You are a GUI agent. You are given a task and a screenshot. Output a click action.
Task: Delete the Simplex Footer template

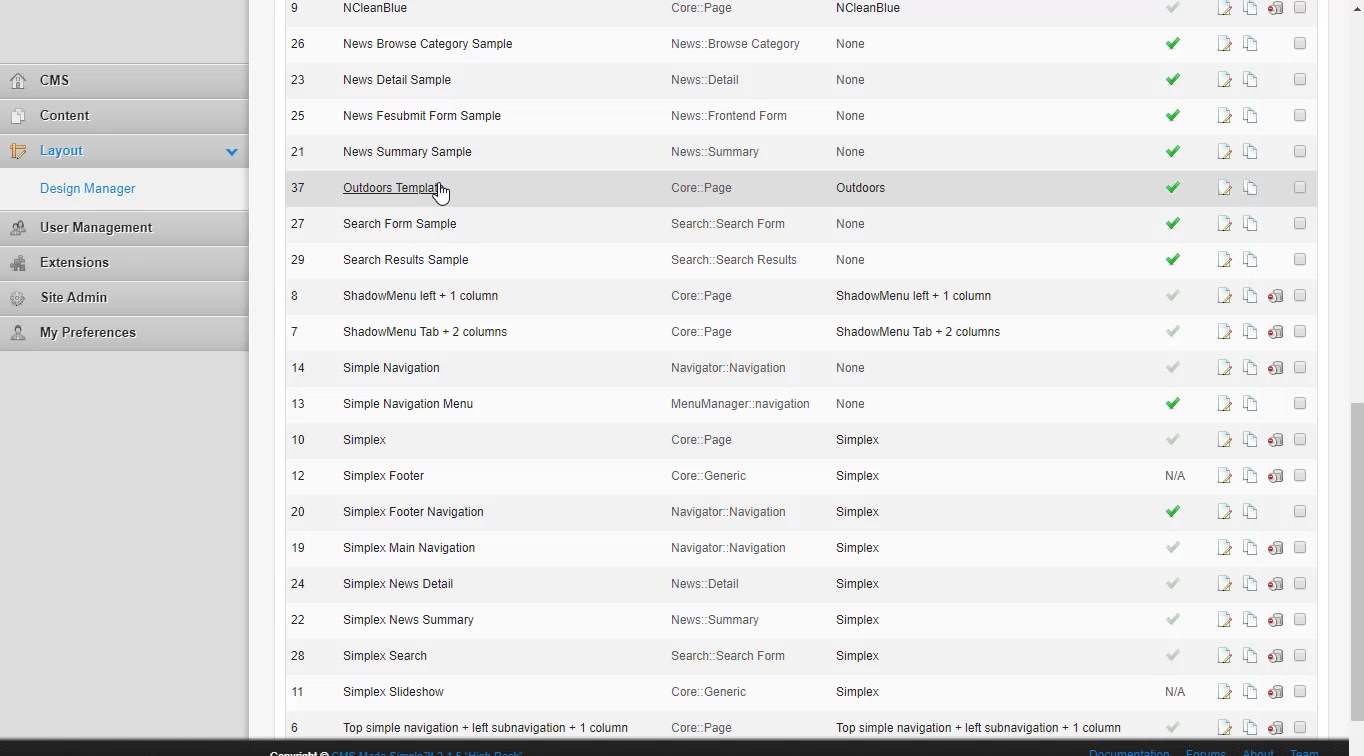click(x=1275, y=476)
